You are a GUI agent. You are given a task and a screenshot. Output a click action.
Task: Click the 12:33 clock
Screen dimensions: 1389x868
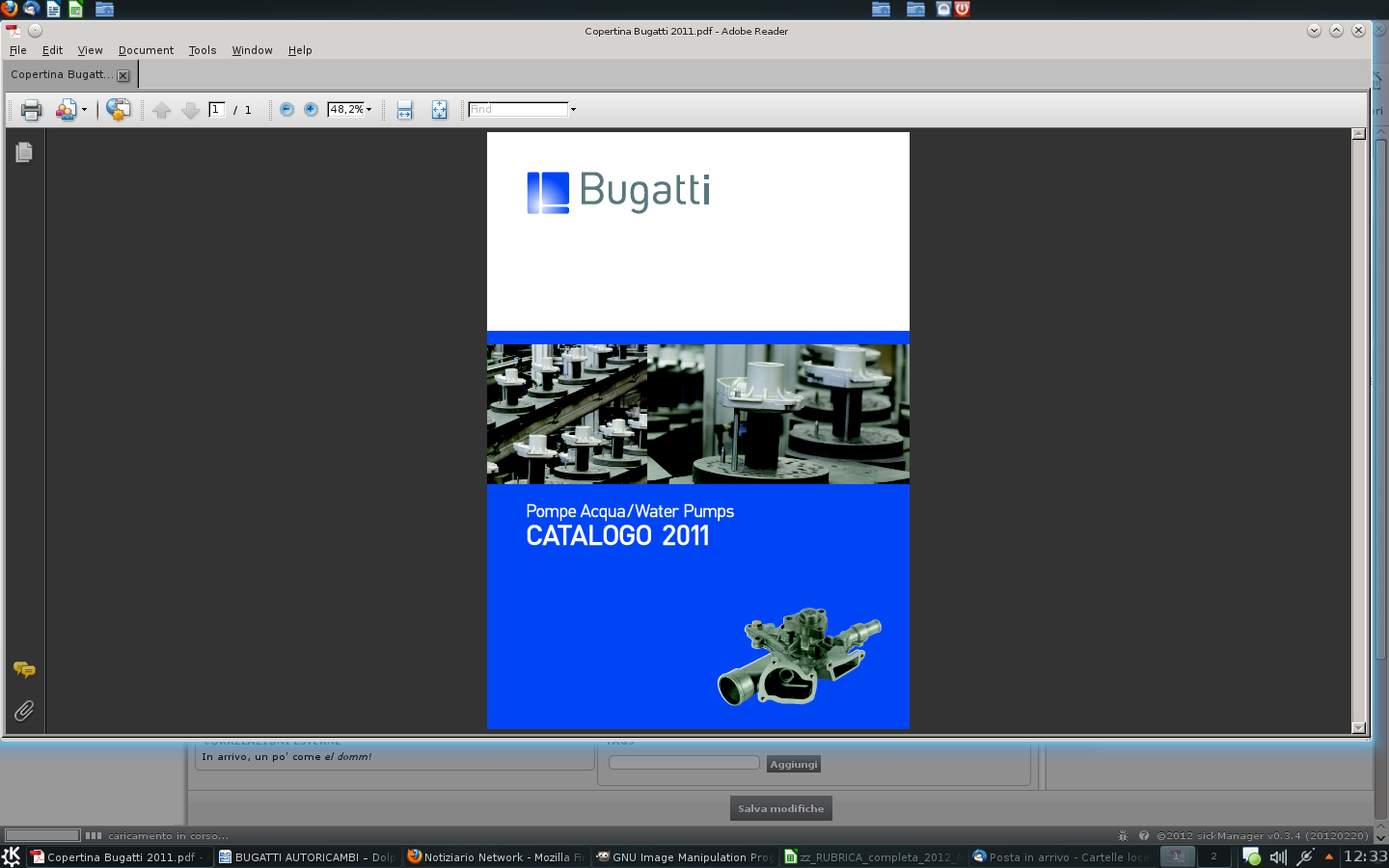1366,856
